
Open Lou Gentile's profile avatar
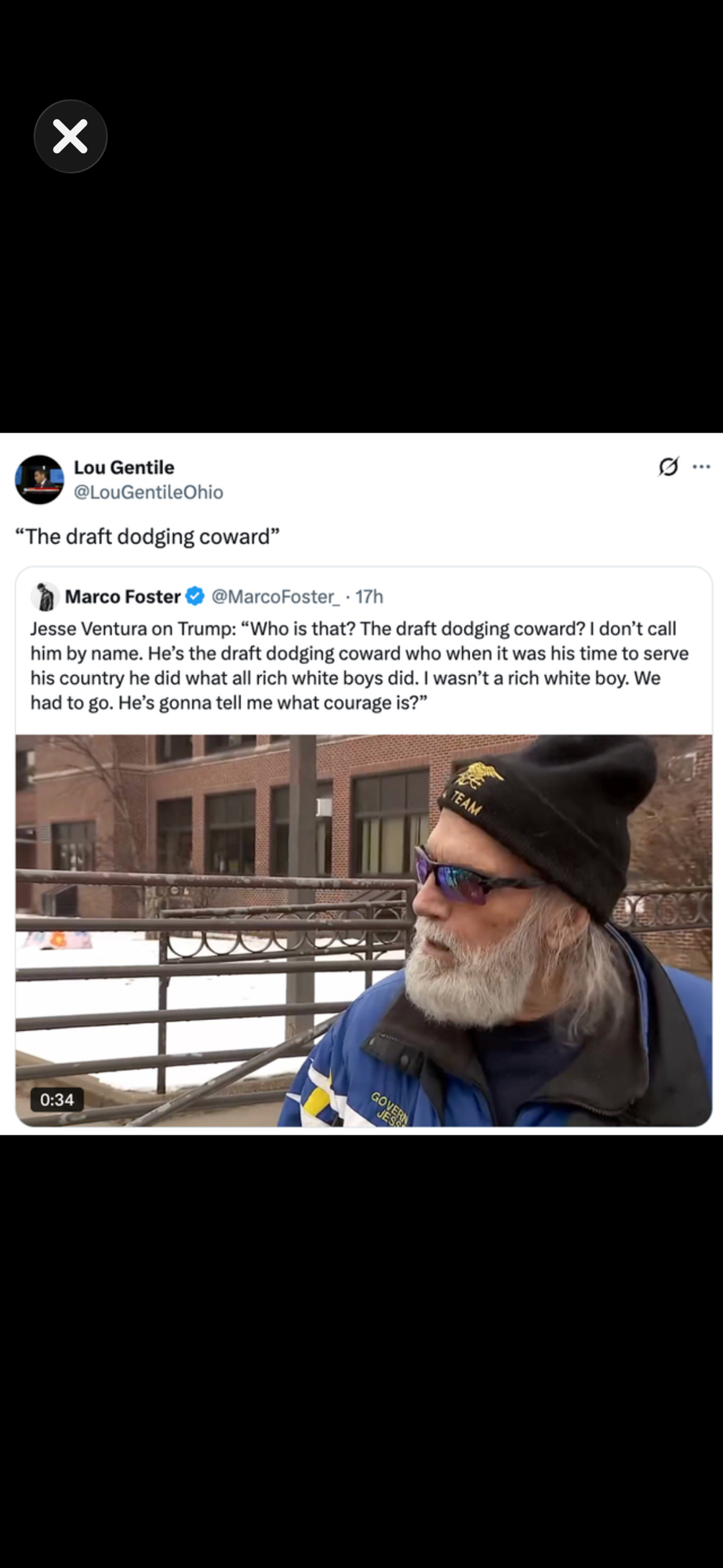(x=39, y=479)
